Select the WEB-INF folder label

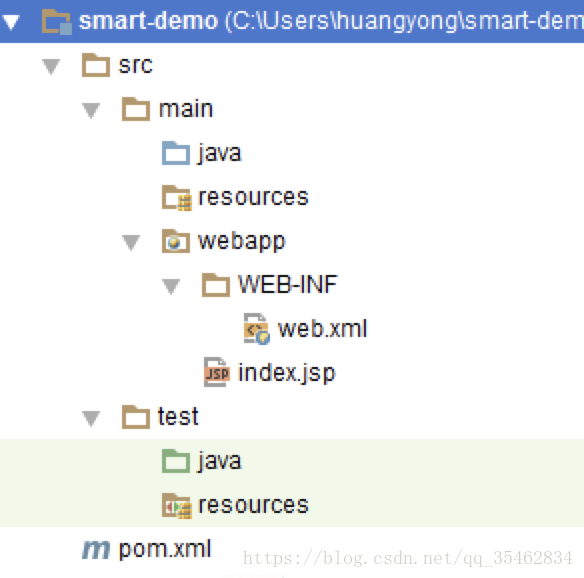coord(288,285)
